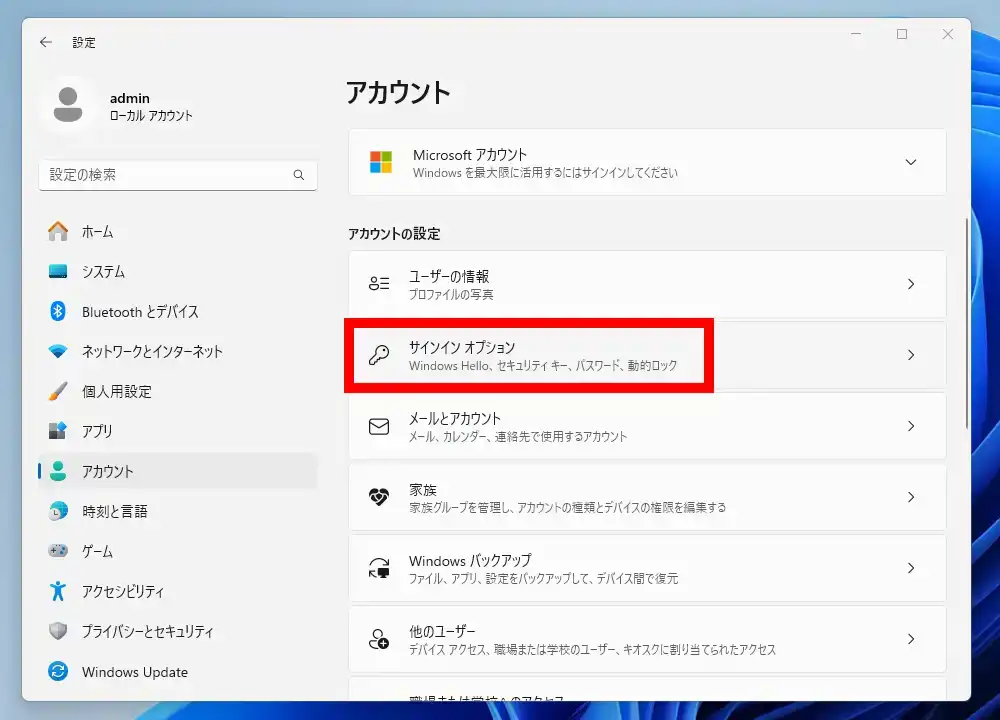
Task: Click the admin account name
Action: 129,98
